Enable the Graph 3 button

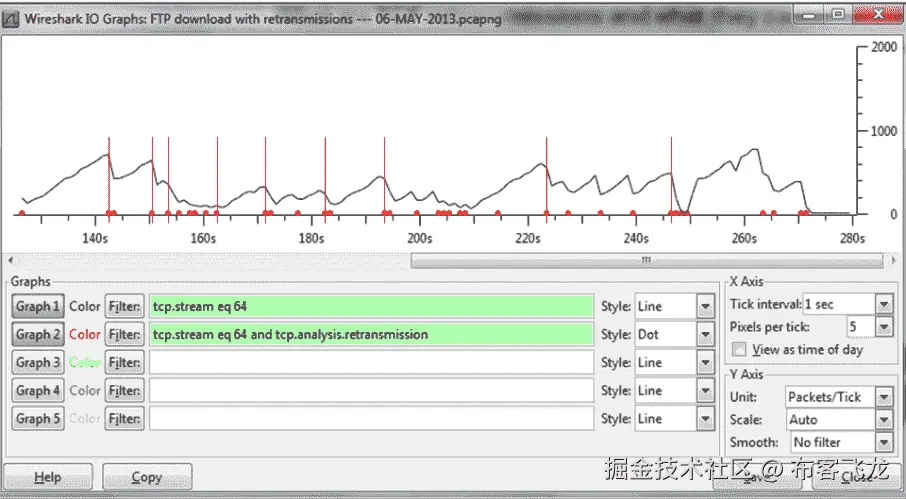click(38, 362)
